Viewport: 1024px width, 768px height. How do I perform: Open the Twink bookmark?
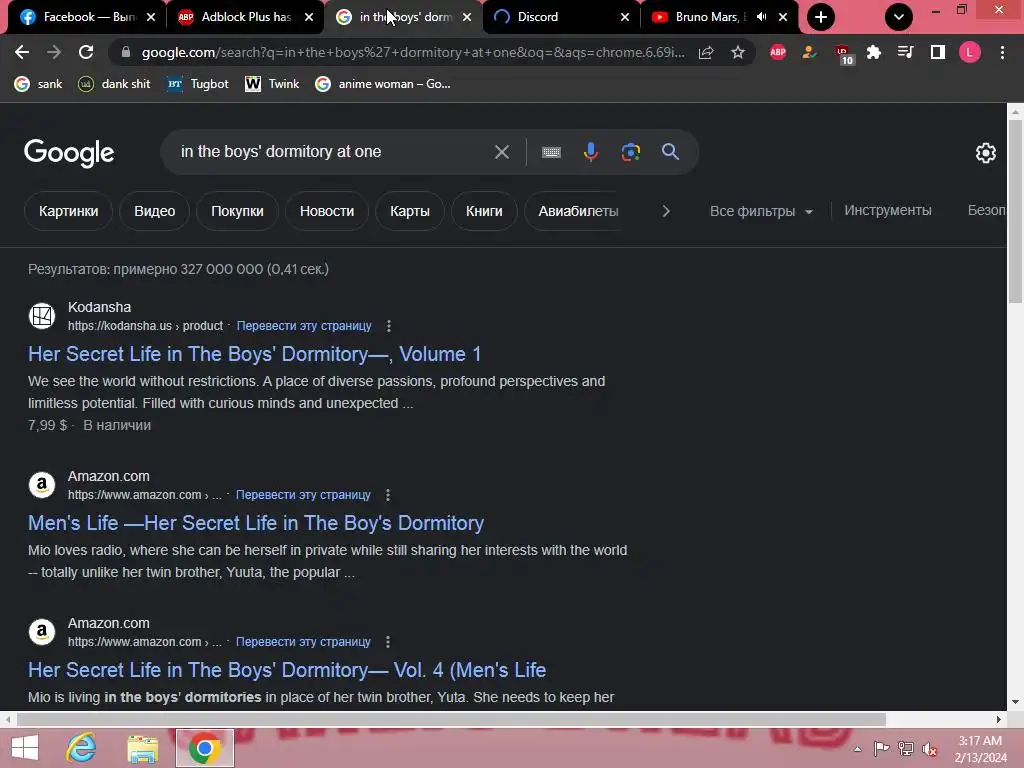(272, 84)
